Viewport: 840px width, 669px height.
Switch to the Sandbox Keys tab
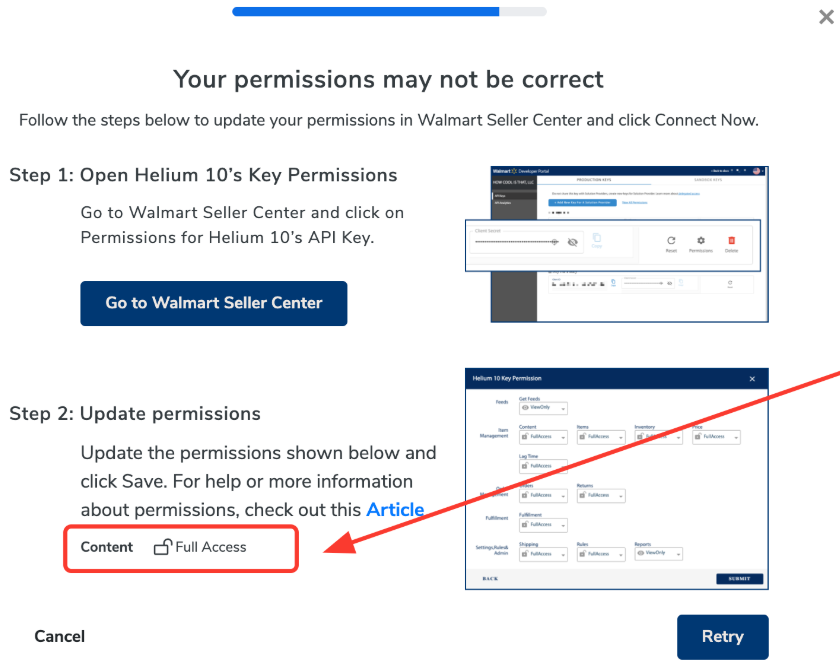tap(707, 180)
